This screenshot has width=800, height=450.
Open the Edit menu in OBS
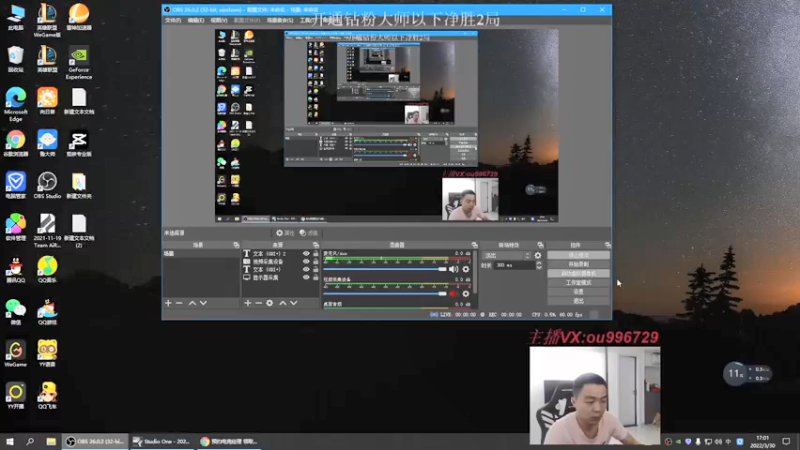point(195,20)
